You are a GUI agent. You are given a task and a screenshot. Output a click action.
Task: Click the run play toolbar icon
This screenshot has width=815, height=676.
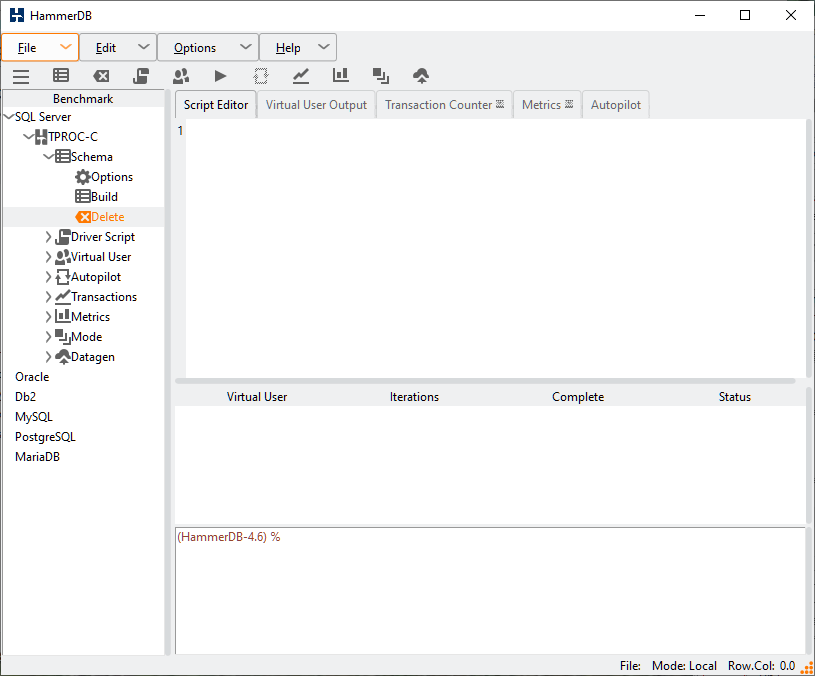(x=220, y=76)
